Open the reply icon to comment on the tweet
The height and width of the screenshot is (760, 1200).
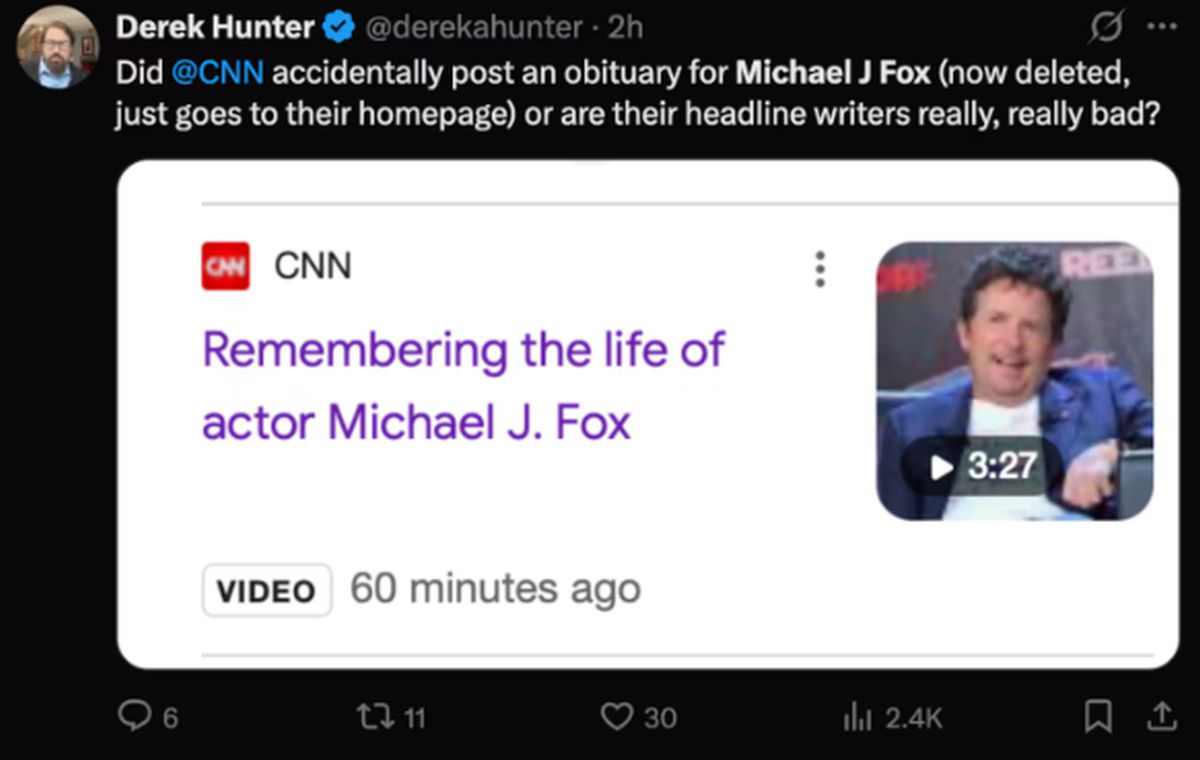coord(136,716)
